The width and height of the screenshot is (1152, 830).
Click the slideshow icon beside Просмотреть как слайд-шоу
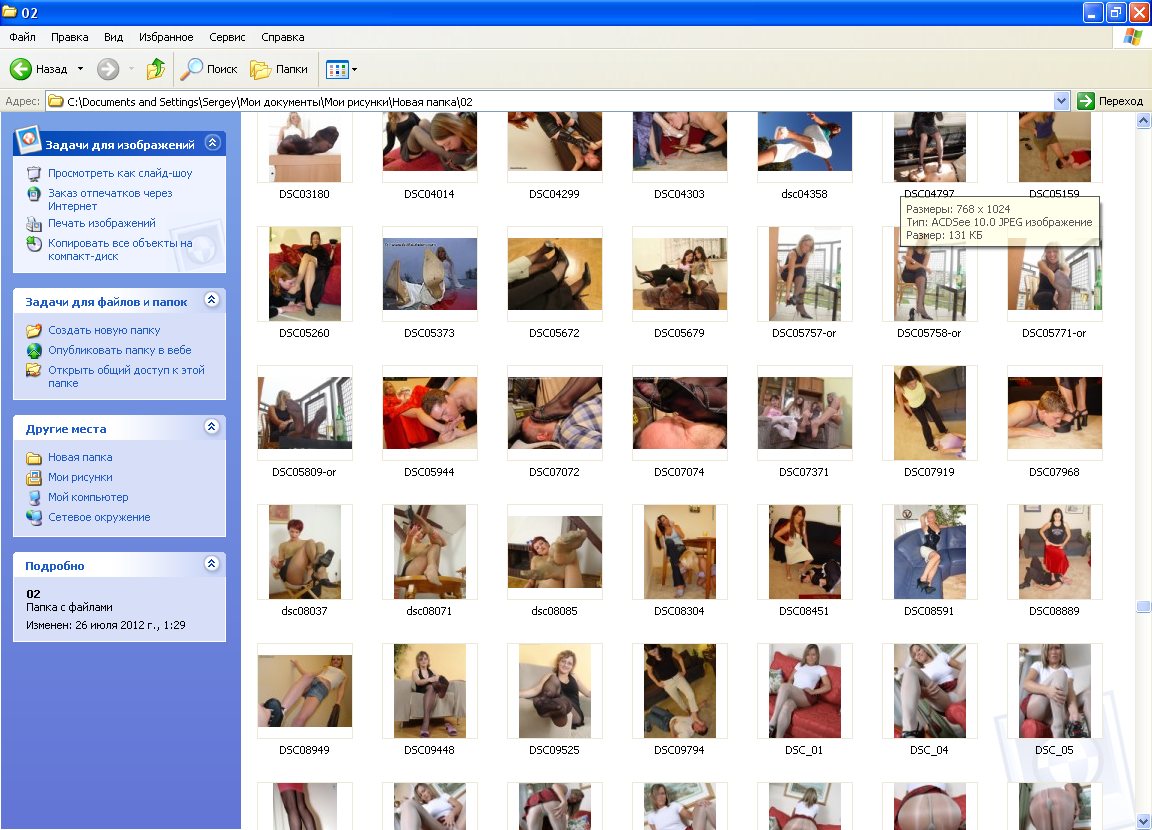[34, 173]
